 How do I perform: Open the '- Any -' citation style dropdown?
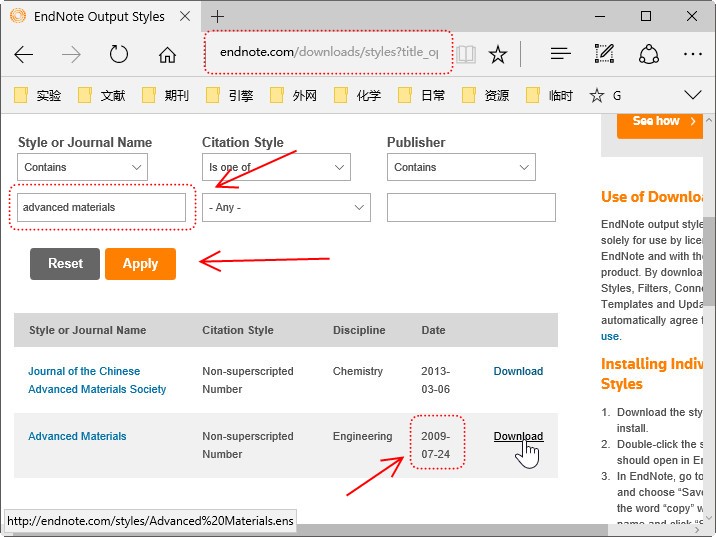[x=286, y=208]
